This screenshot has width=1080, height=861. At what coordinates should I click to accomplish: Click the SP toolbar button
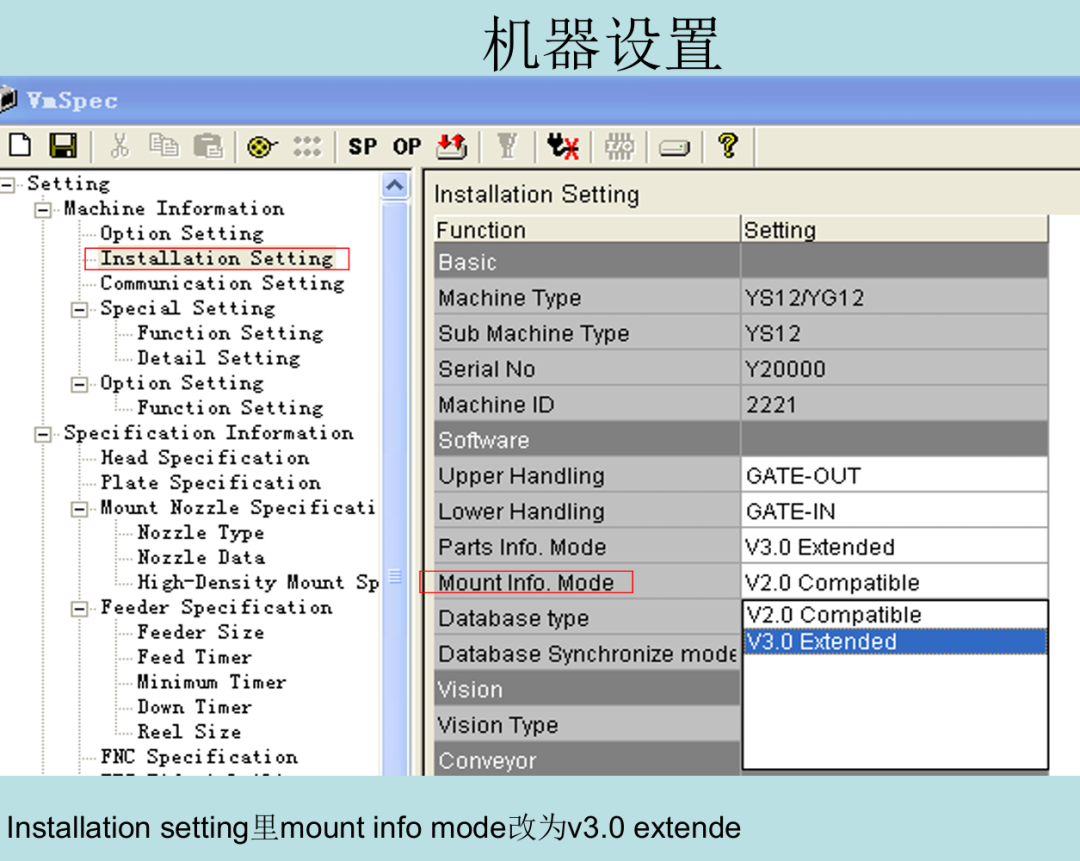(362, 147)
